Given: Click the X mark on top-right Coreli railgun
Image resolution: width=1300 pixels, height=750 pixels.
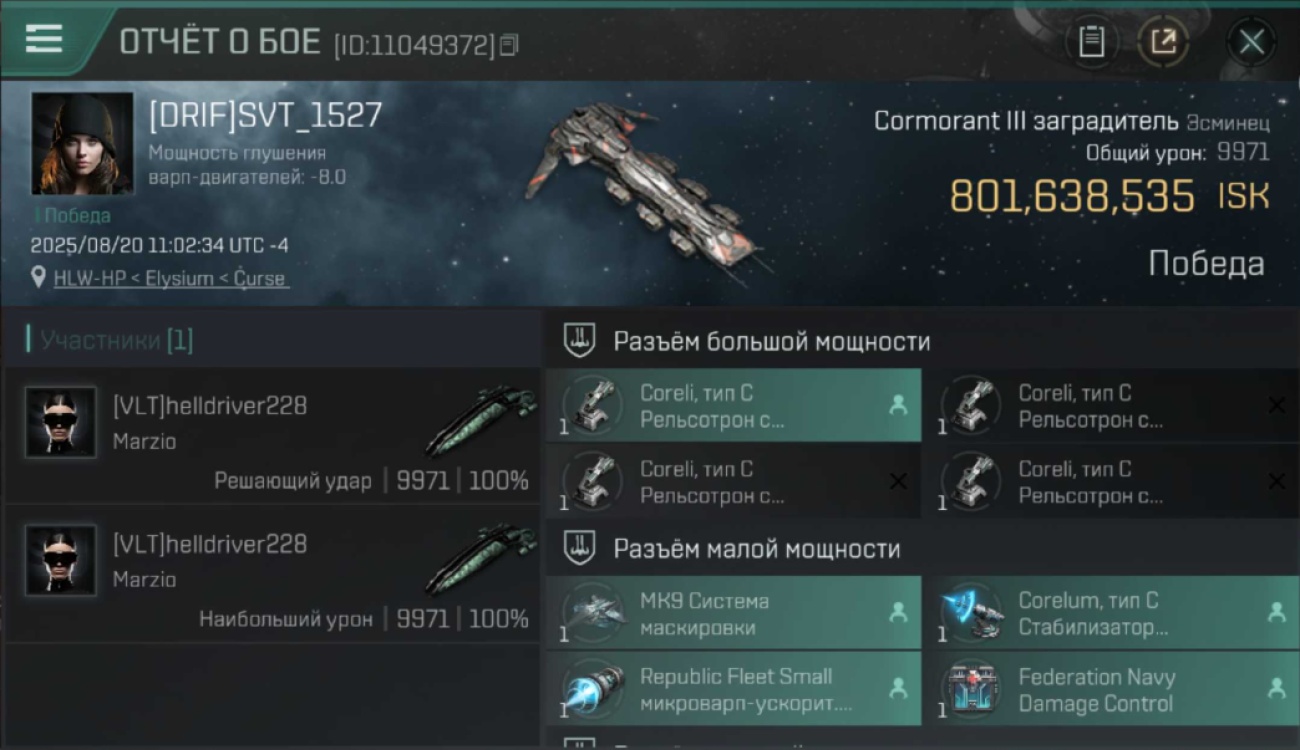Looking at the screenshot, I should 1276,405.
